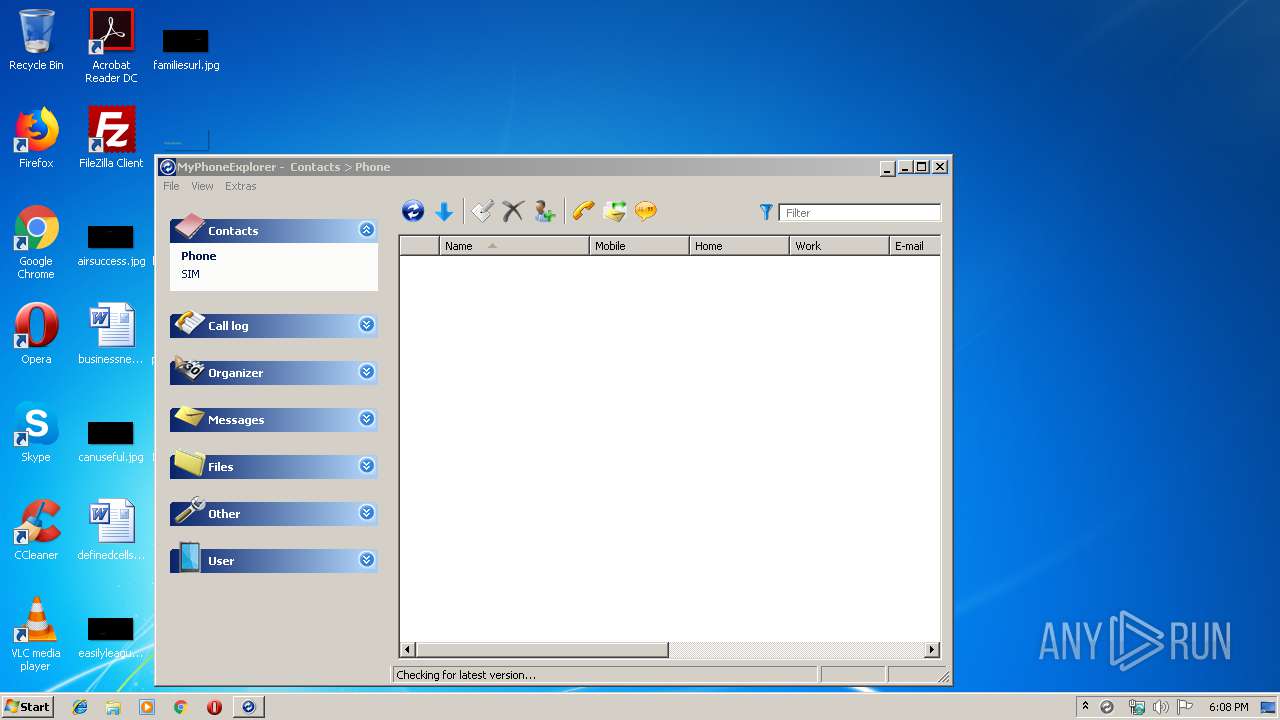Click the blue download arrow toolbar icon
Image resolution: width=1280 pixels, height=720 pixels.
pyautogui.click(x=444, y=211)
